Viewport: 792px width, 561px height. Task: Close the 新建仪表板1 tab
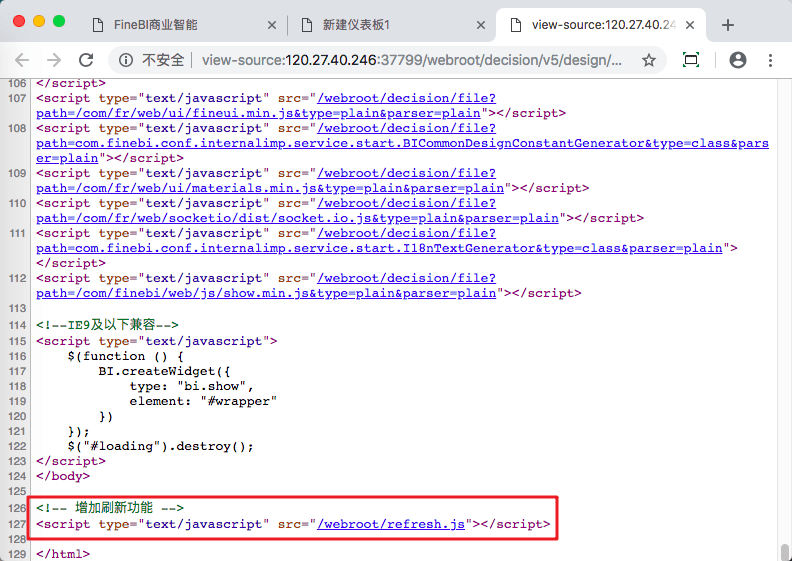click(x=481, y=25)
